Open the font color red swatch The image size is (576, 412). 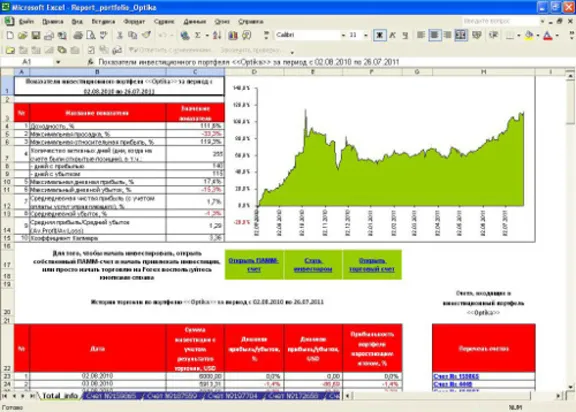(x=548, y=35)
